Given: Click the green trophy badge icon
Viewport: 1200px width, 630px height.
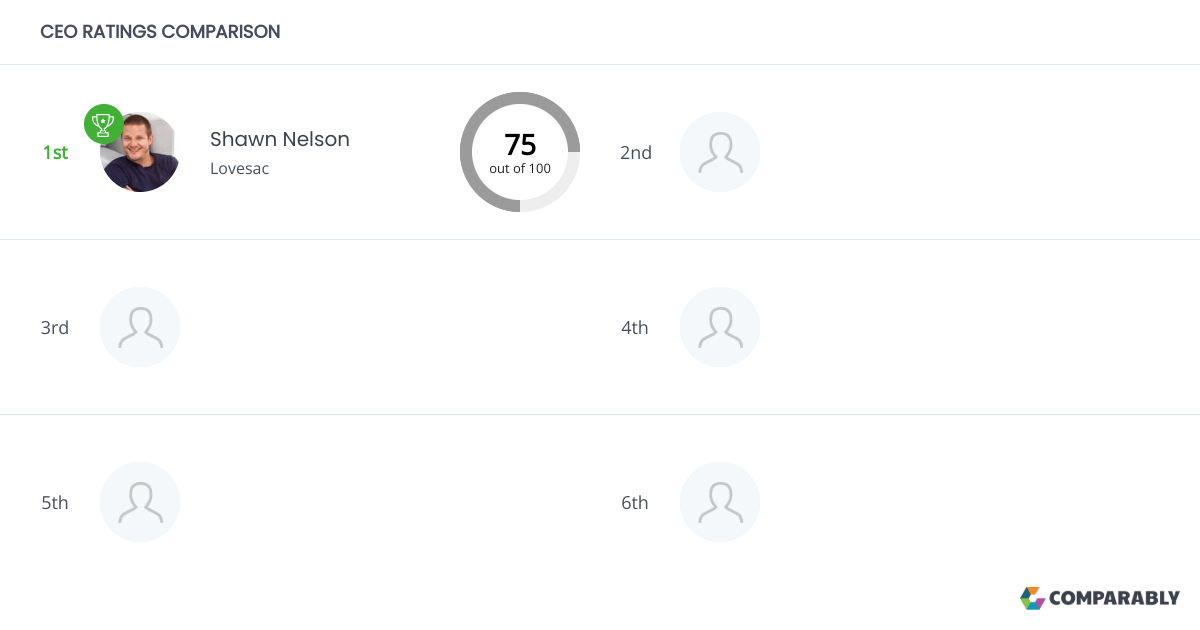Looking at the screenshot, I should click(x=104, y=124).
